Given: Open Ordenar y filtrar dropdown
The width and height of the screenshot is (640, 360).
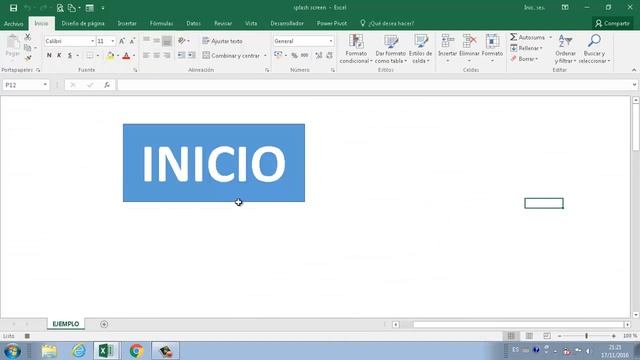Looking at the screenshot, I should [565, 49].
